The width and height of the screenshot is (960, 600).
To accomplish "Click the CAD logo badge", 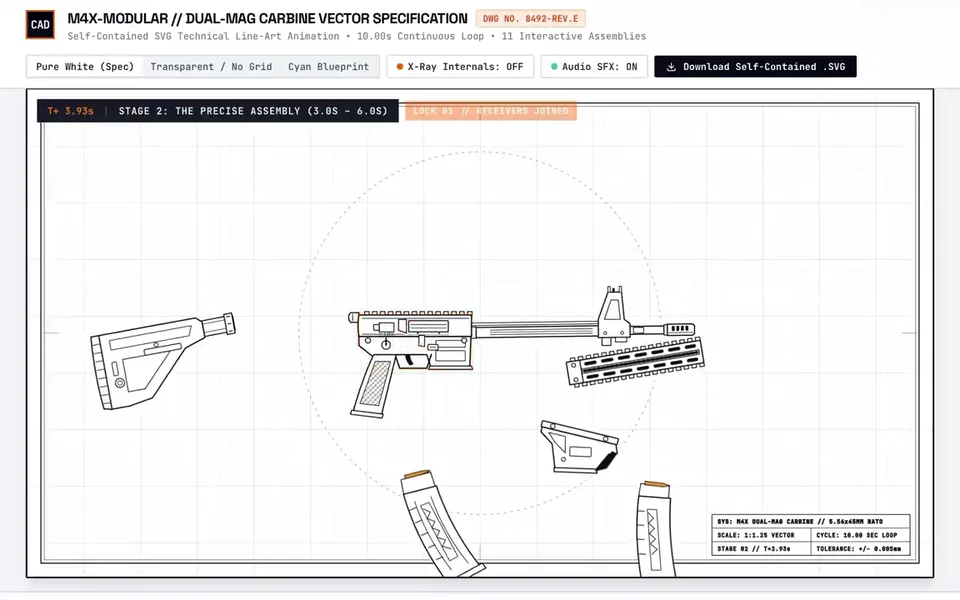I will tap(40, 24).
